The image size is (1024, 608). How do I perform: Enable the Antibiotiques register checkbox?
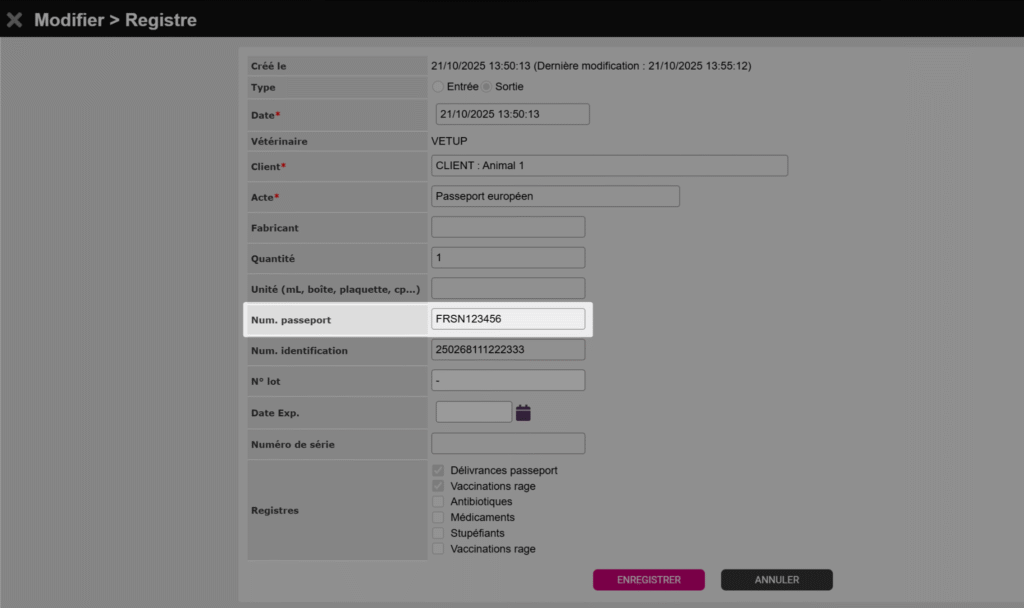(x=438, y=502)
